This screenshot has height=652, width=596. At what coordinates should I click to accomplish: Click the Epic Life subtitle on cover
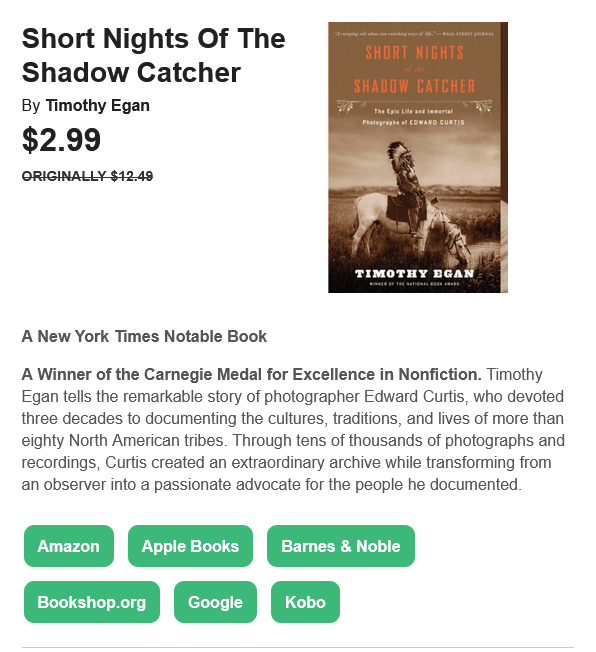tap(413, 117)
